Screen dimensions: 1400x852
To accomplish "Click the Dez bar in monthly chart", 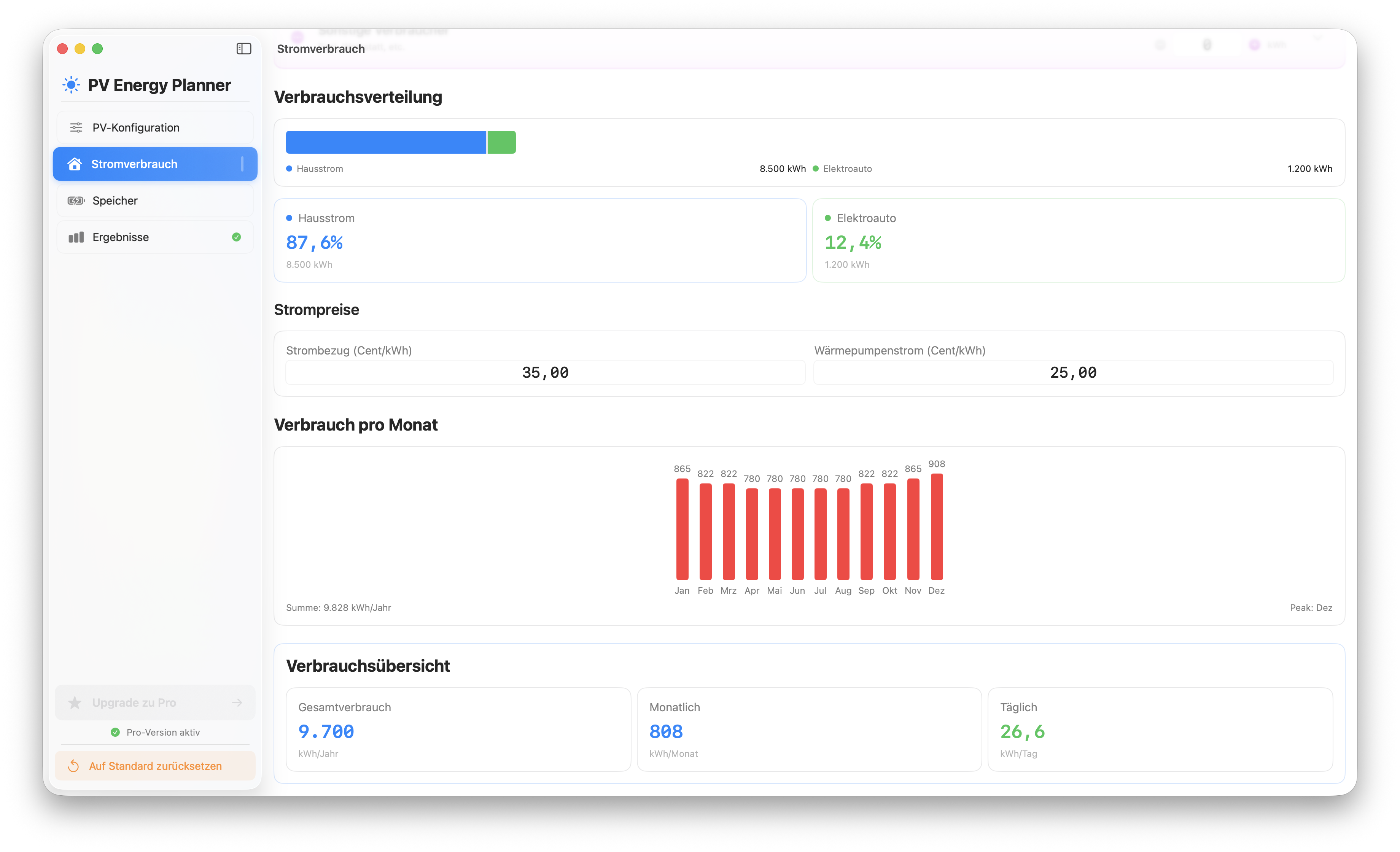I will click(x=936, y=526).
